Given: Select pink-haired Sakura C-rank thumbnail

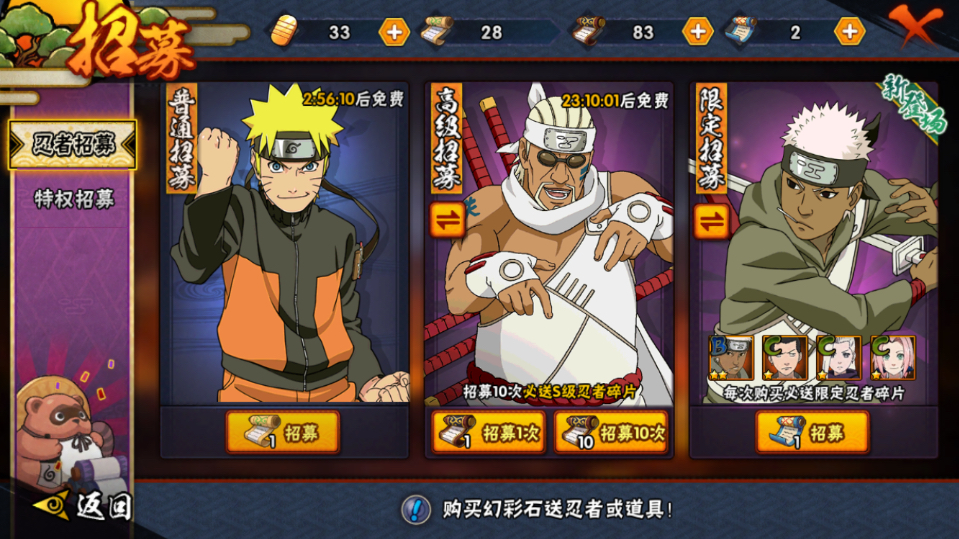Looking at the screenshot, I should [893, 358].
